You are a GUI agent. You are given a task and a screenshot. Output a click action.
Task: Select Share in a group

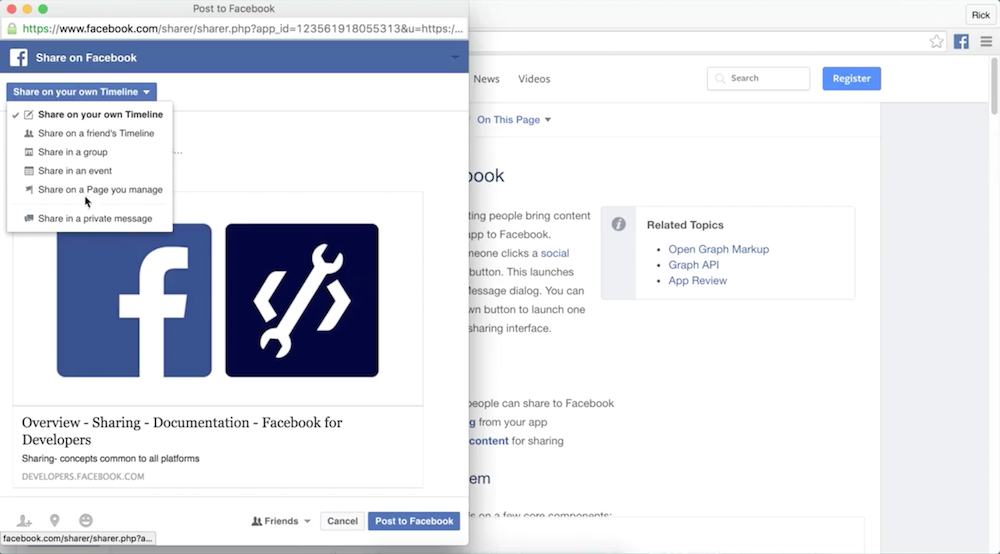pos(72,152)
